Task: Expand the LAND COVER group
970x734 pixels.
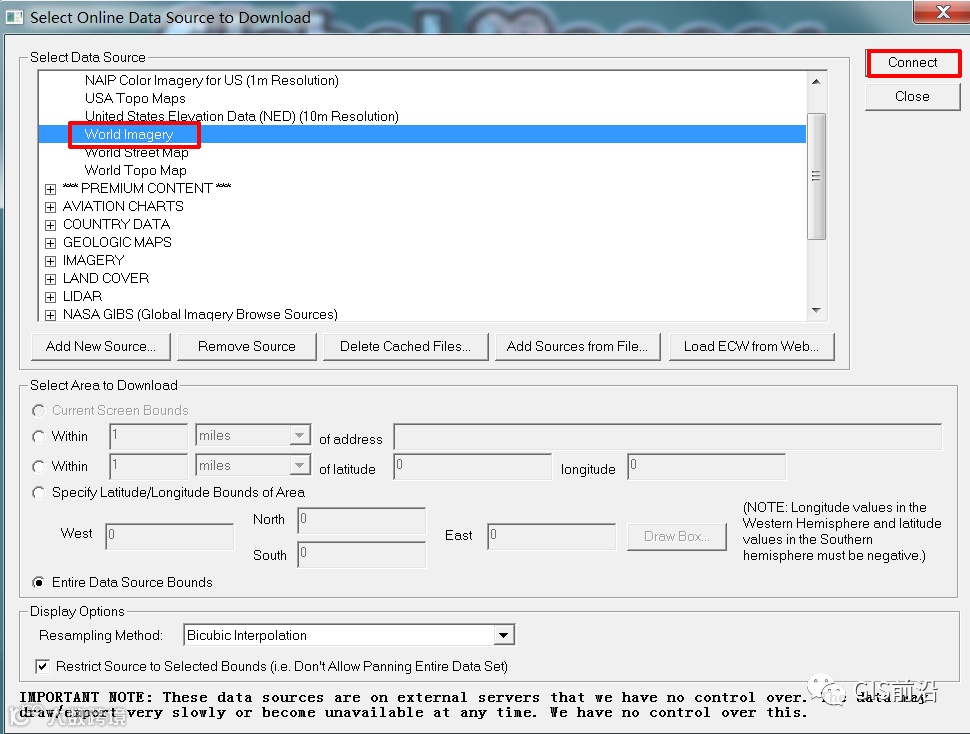Action: pos(51,279)
